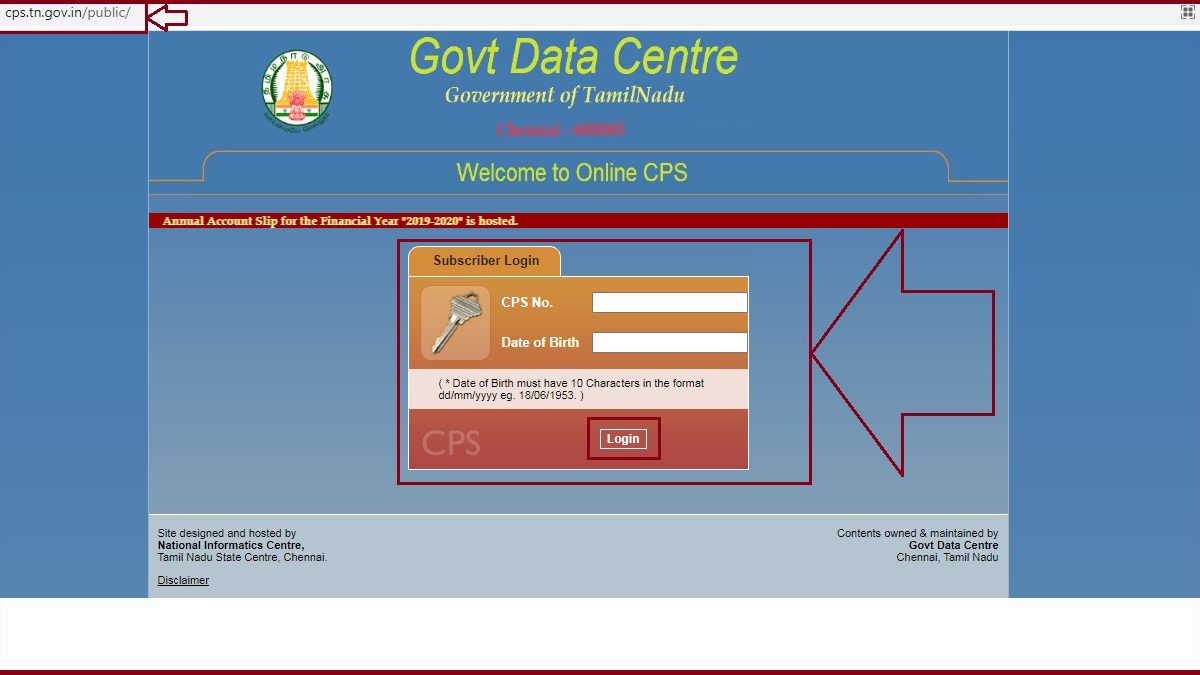The image size is (1200, 675).
Task: Click inside the Date of Birth field
Action: pyautogui.click(x=669, y=342)
